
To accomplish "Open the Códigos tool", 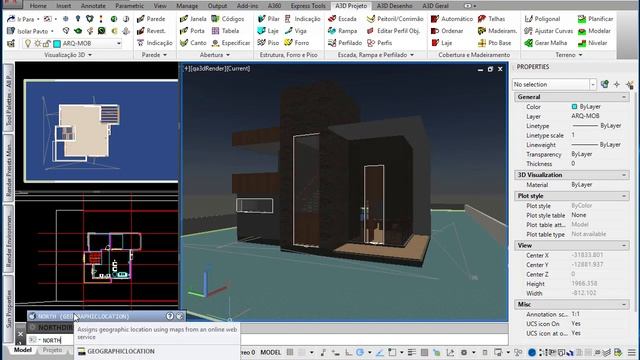I will (x=228, y=19).
